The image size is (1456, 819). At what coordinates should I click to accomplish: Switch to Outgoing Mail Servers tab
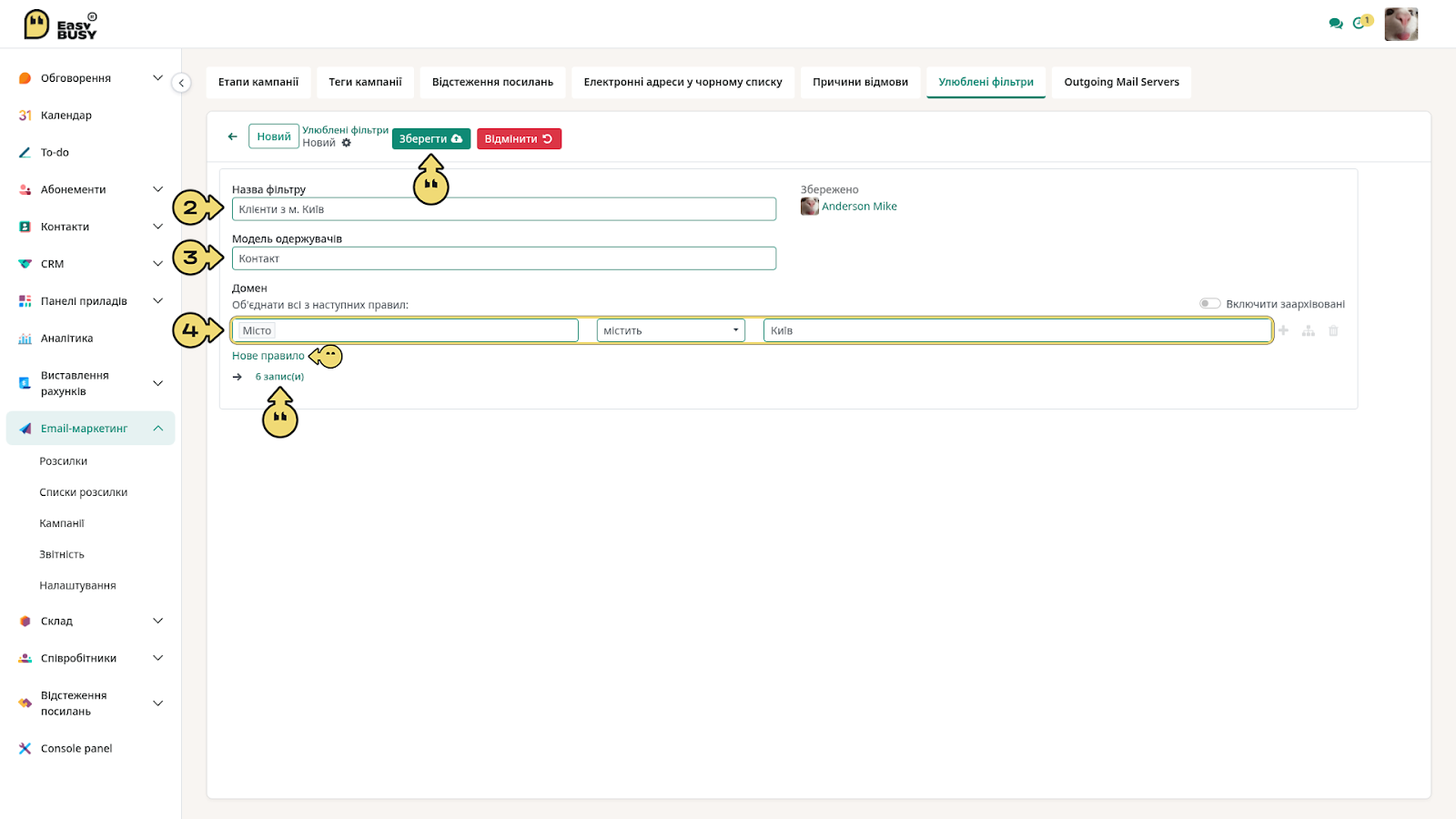(x=1121, y=82)
